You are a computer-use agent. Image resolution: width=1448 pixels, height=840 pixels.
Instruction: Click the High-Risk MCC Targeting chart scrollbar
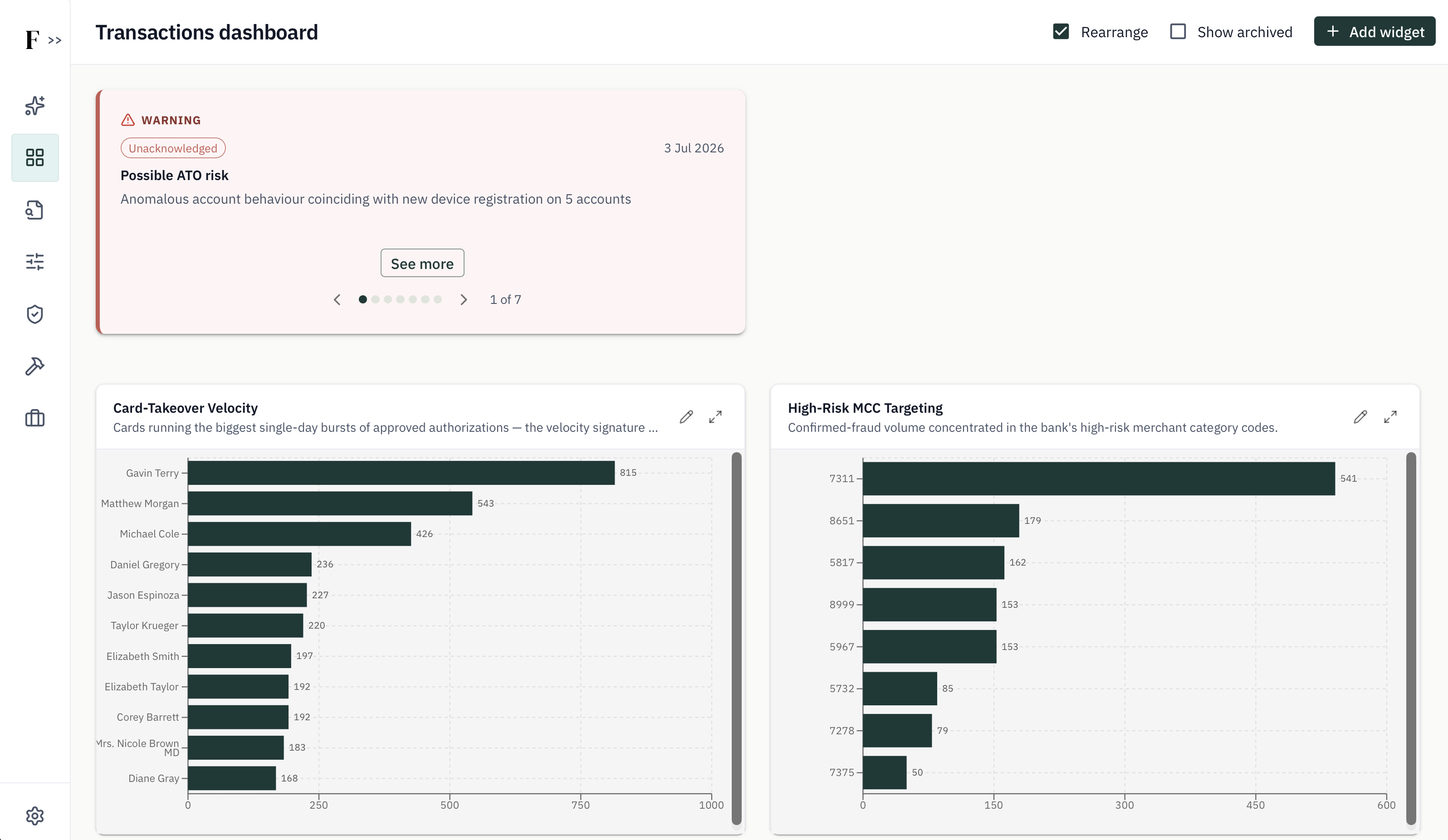(1411, 638)
